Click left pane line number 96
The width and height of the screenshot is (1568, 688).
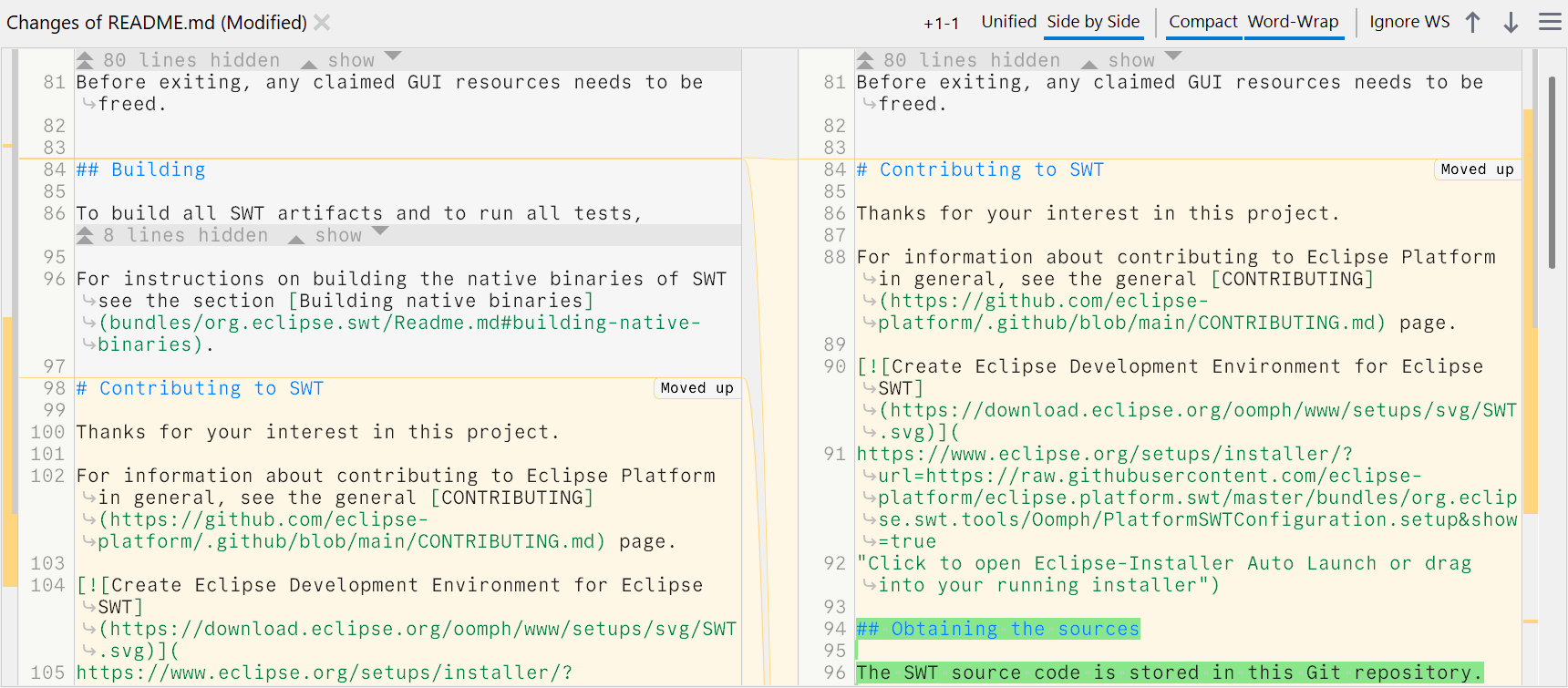[x=54, y=279]
